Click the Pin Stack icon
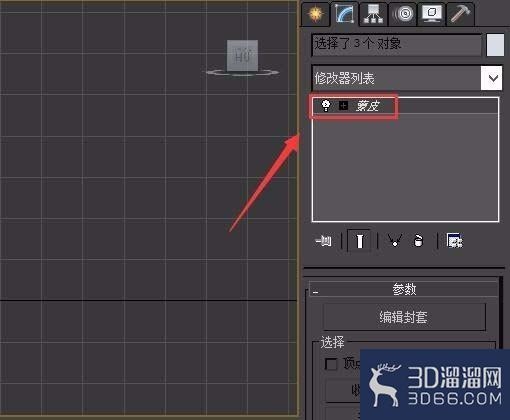Viewport: 510px width, 420px height. tap(323, 240)
